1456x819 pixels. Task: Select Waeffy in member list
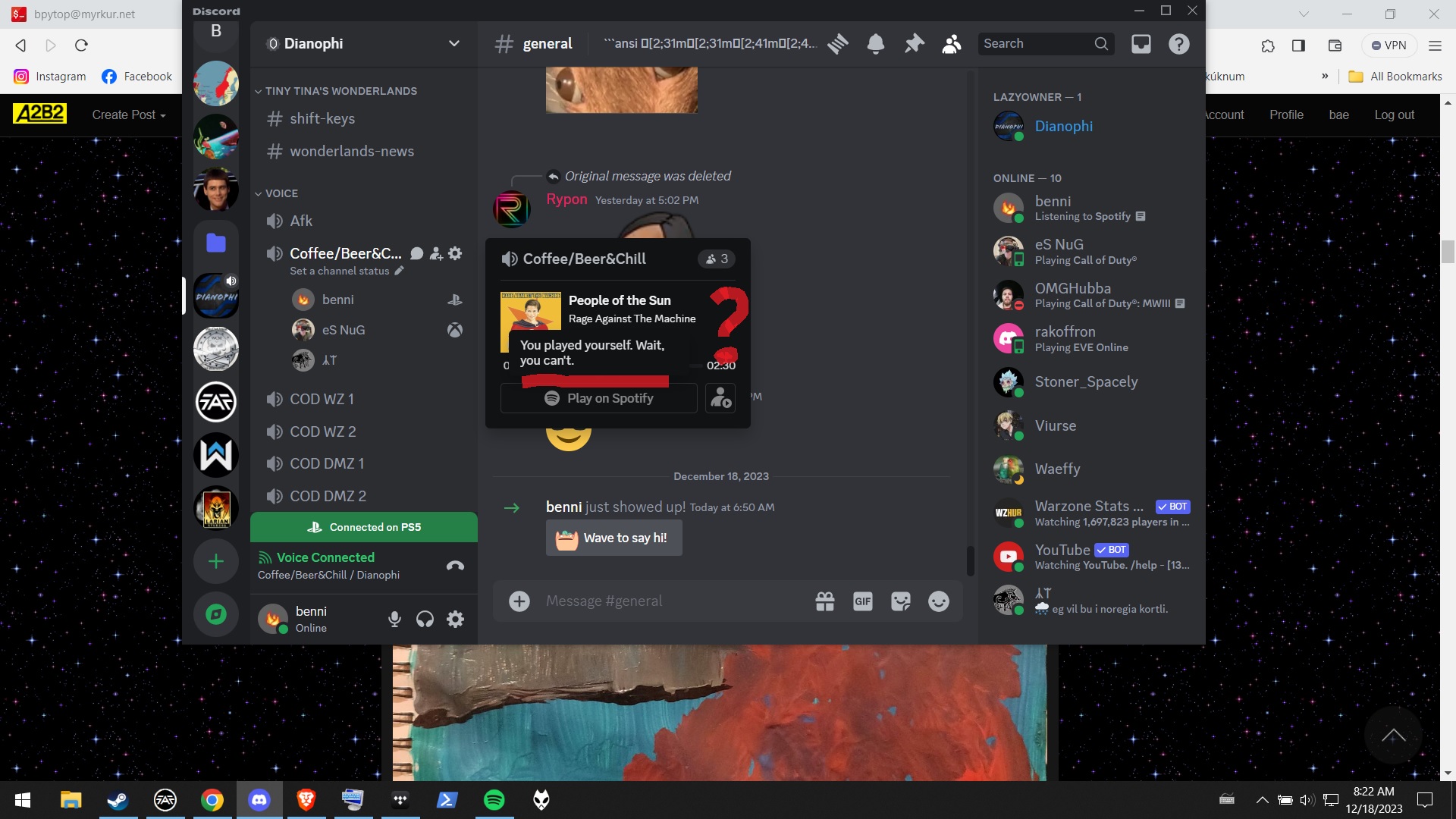click(1090, 469)
